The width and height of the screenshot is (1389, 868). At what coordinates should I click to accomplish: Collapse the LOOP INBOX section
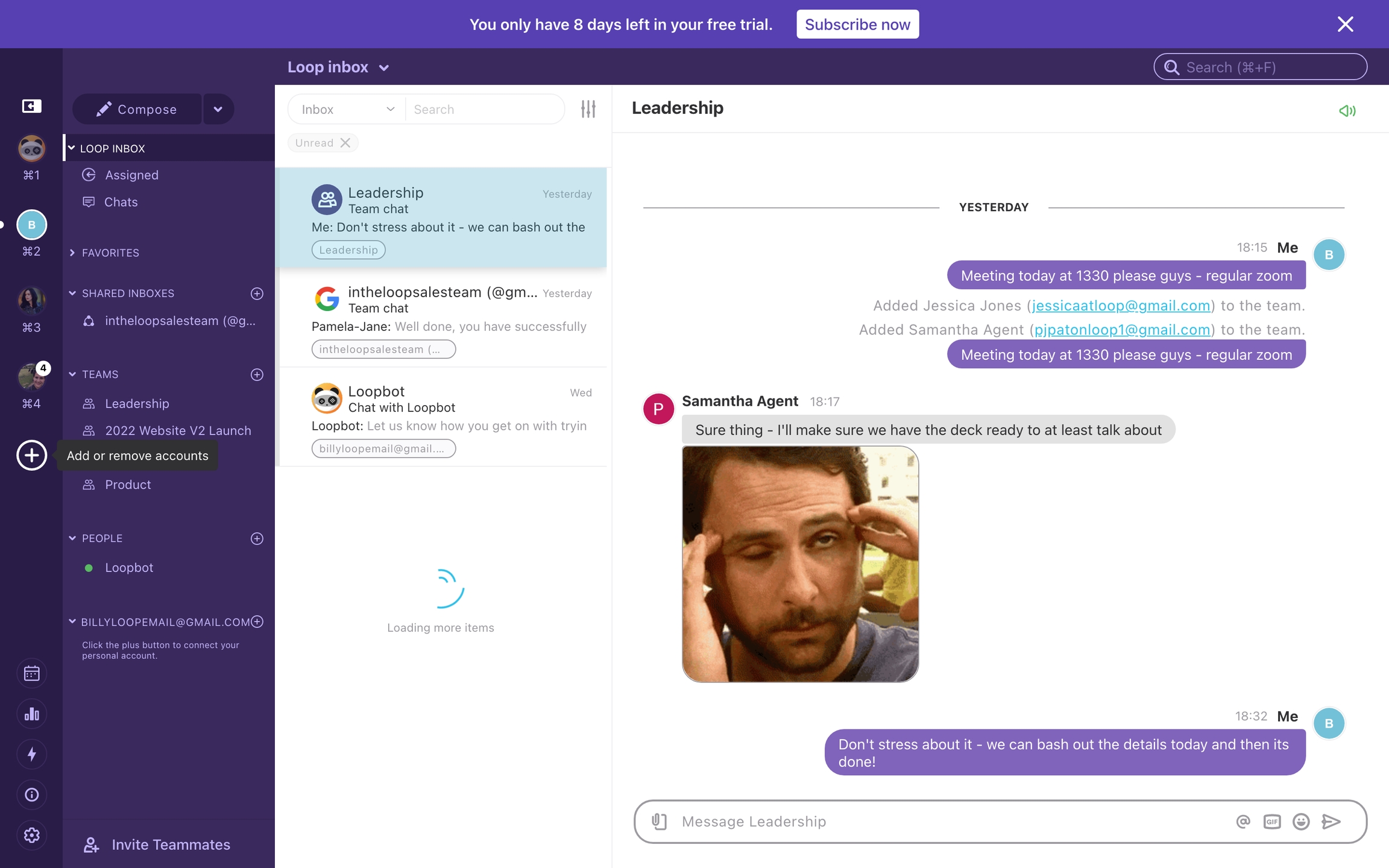71,148
